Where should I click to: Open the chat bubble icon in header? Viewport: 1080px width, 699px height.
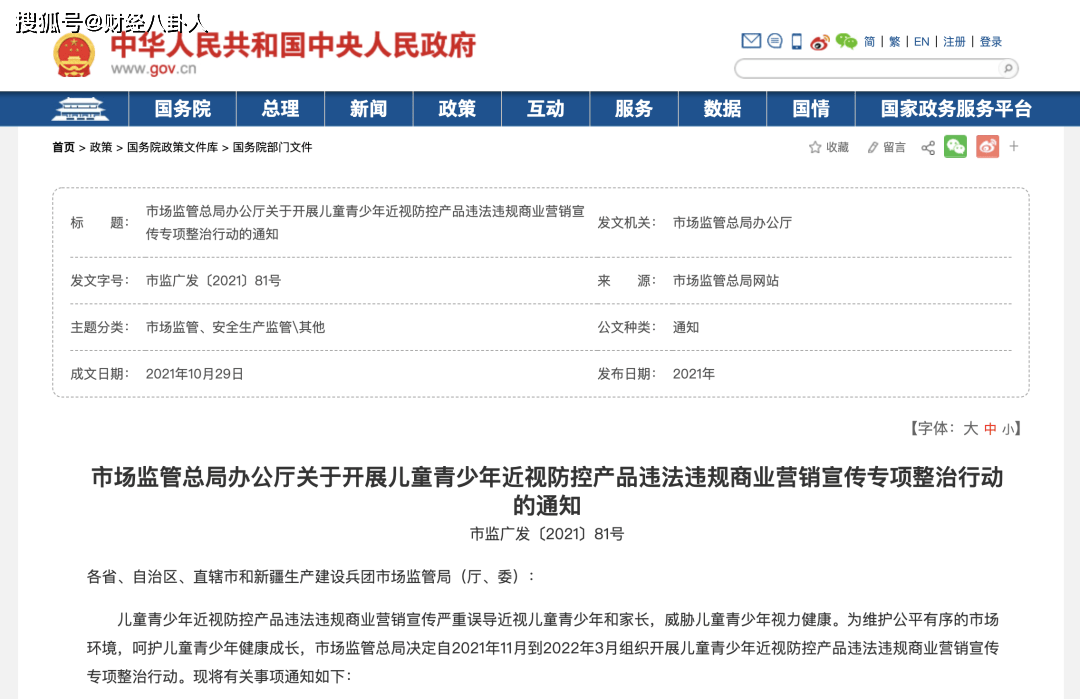[775, 41]
